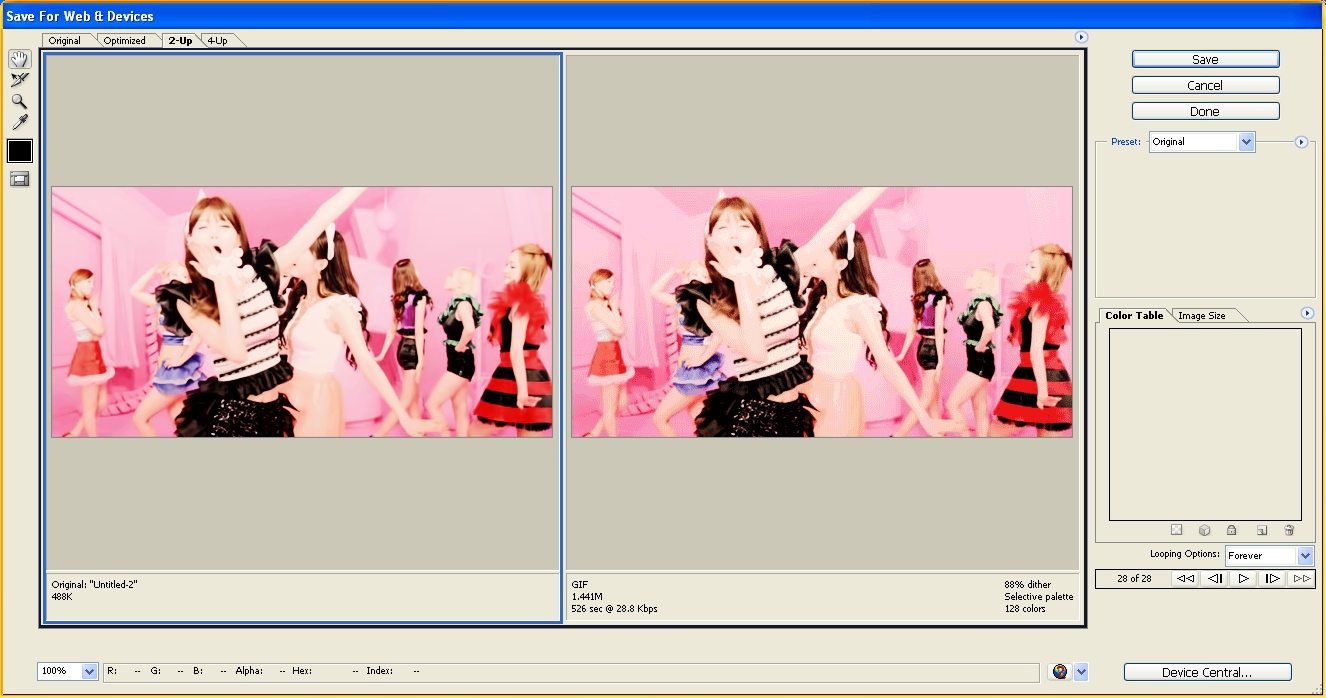Click the '526 sec @ 28.8 Kbps' text
This screenshot has width=1326, height=698.
(614, 608)
